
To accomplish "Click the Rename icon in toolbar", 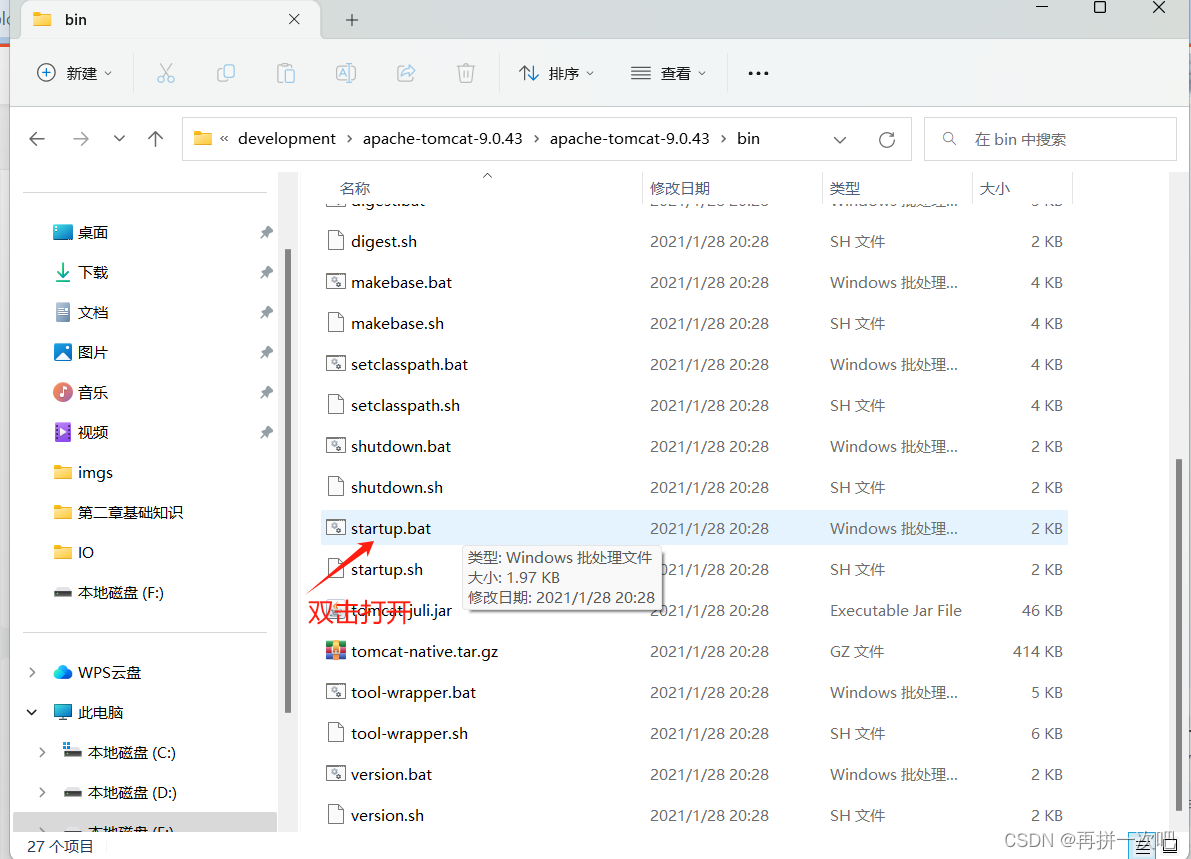I will coord(346,74).
